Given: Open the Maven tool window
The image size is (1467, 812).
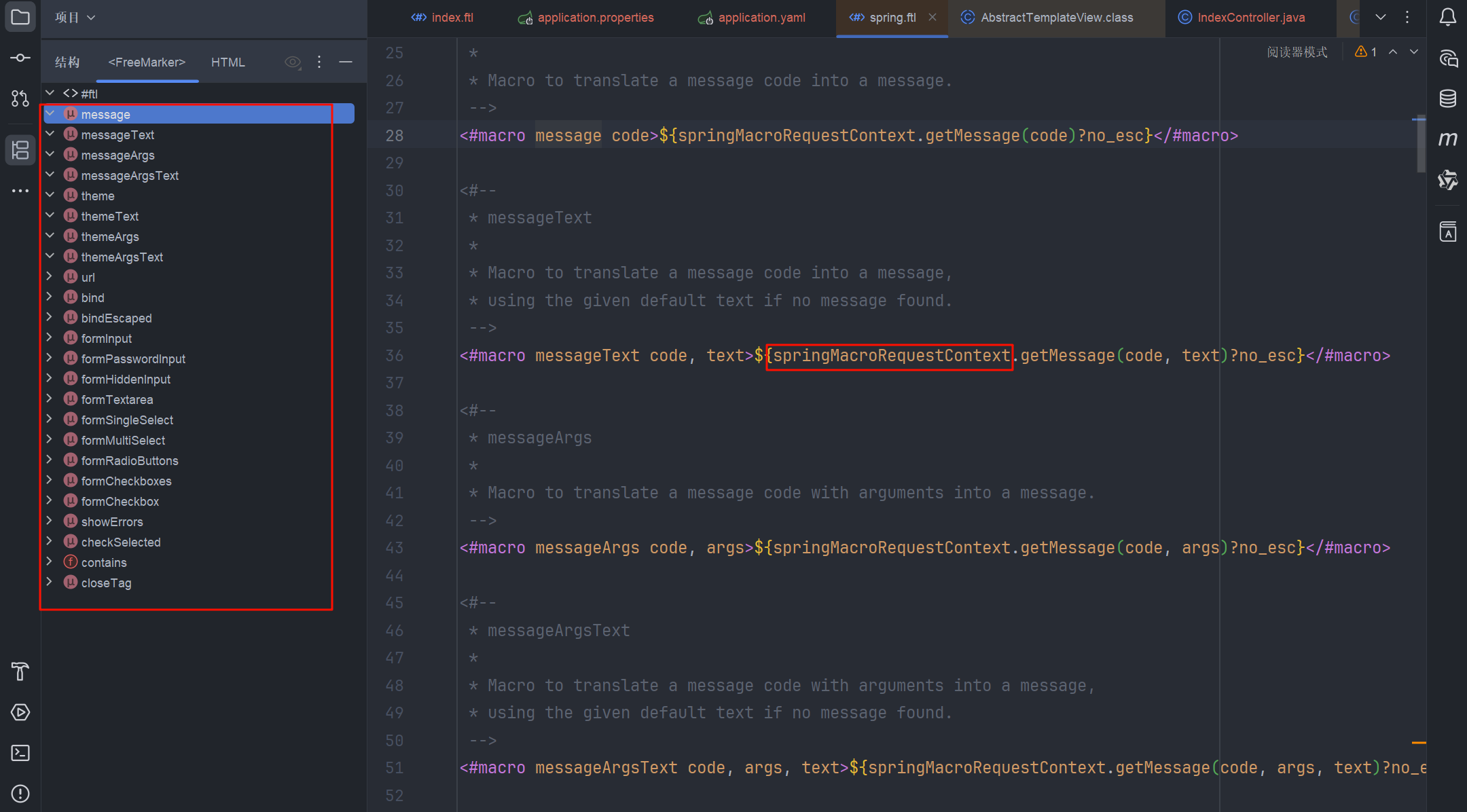Looking at the screenshot, I should [x=1447, y=139].
